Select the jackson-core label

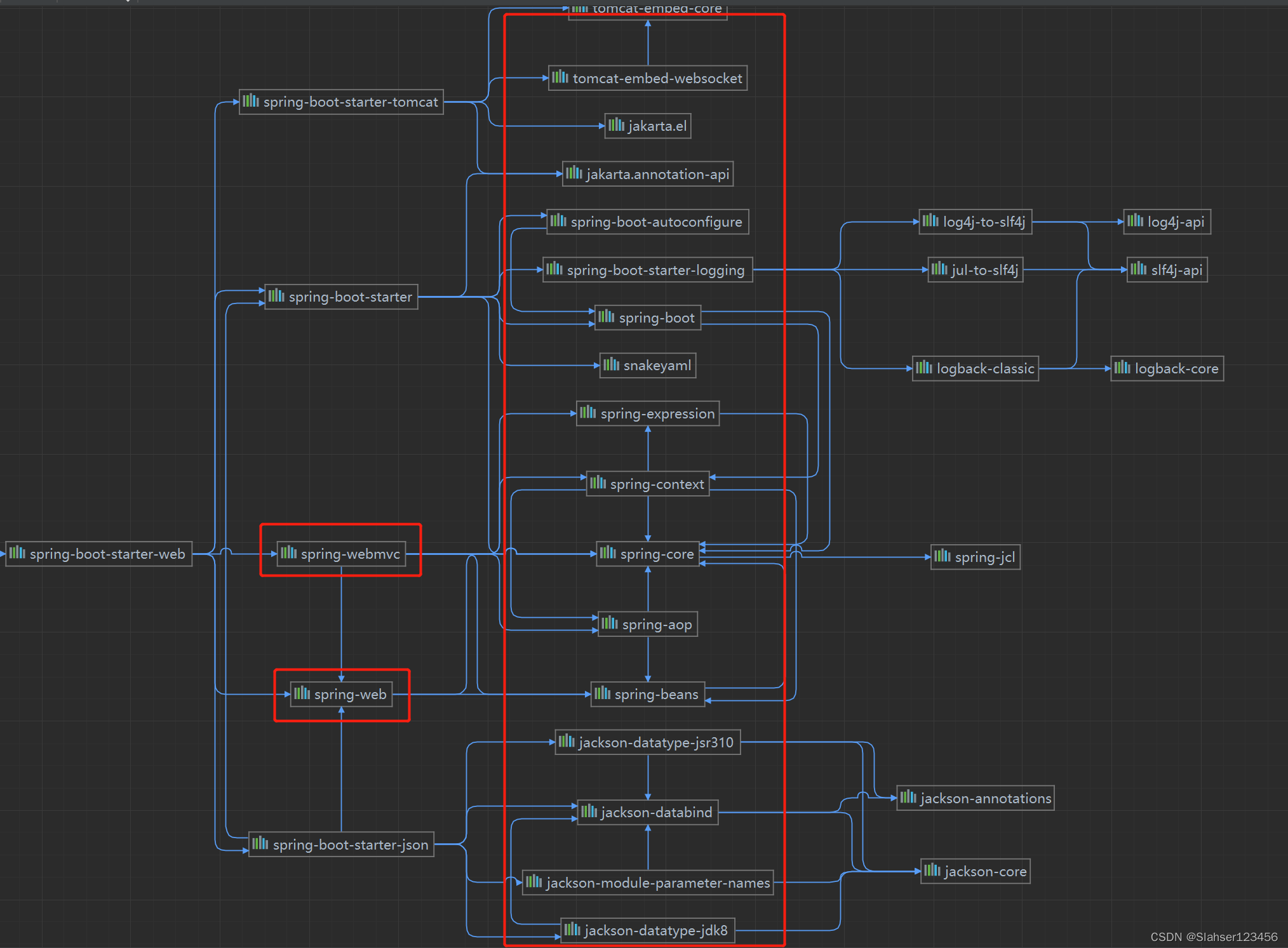986,872
